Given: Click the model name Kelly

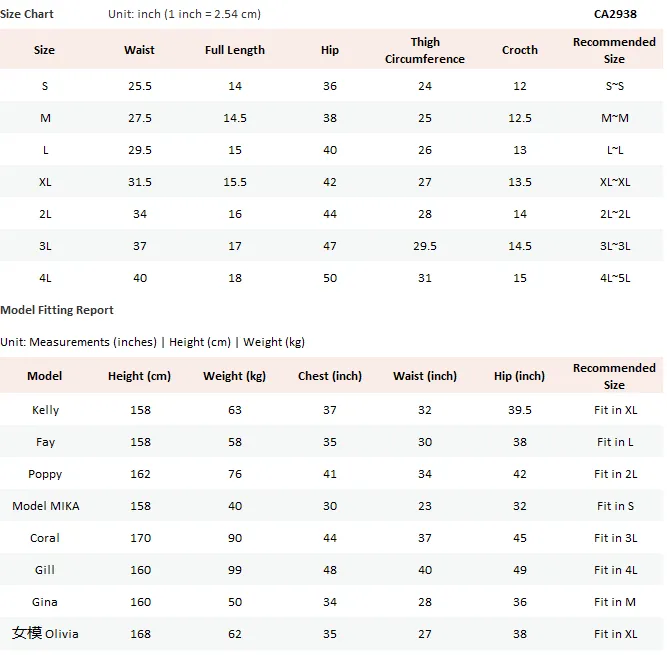Looking at the screenshot, I should 45,410.
